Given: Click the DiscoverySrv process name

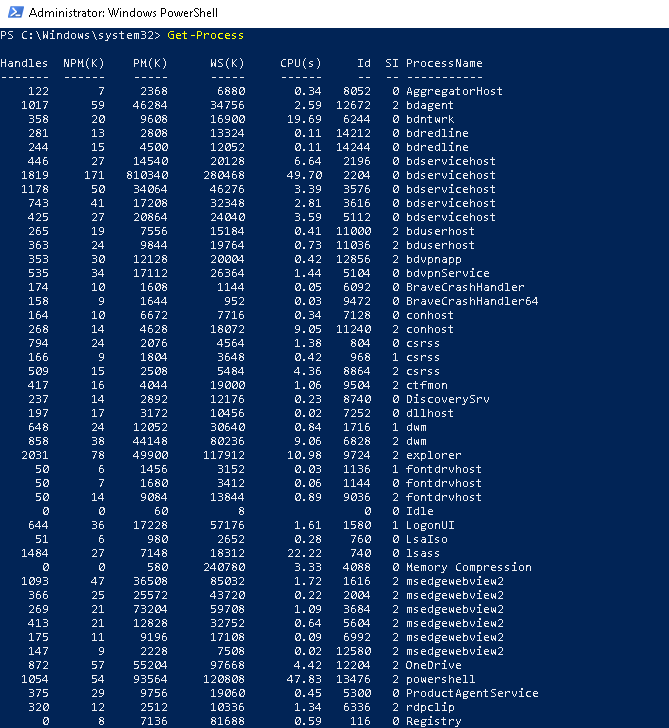Looking at the screenshot, I should [x=448, y=399].
